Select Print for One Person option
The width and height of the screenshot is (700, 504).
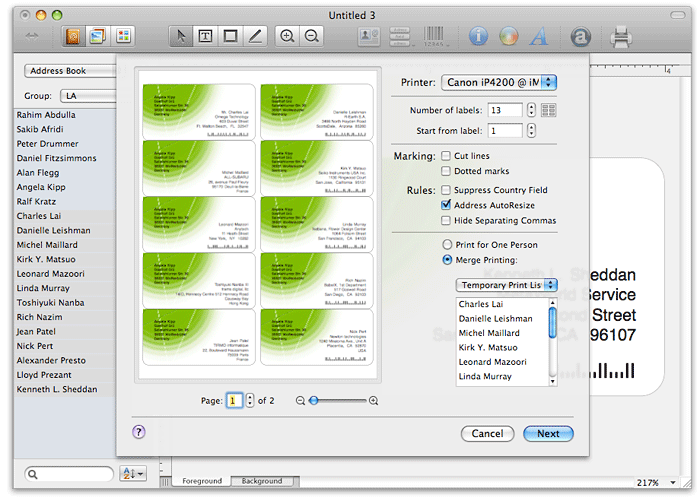click(447, 245)
